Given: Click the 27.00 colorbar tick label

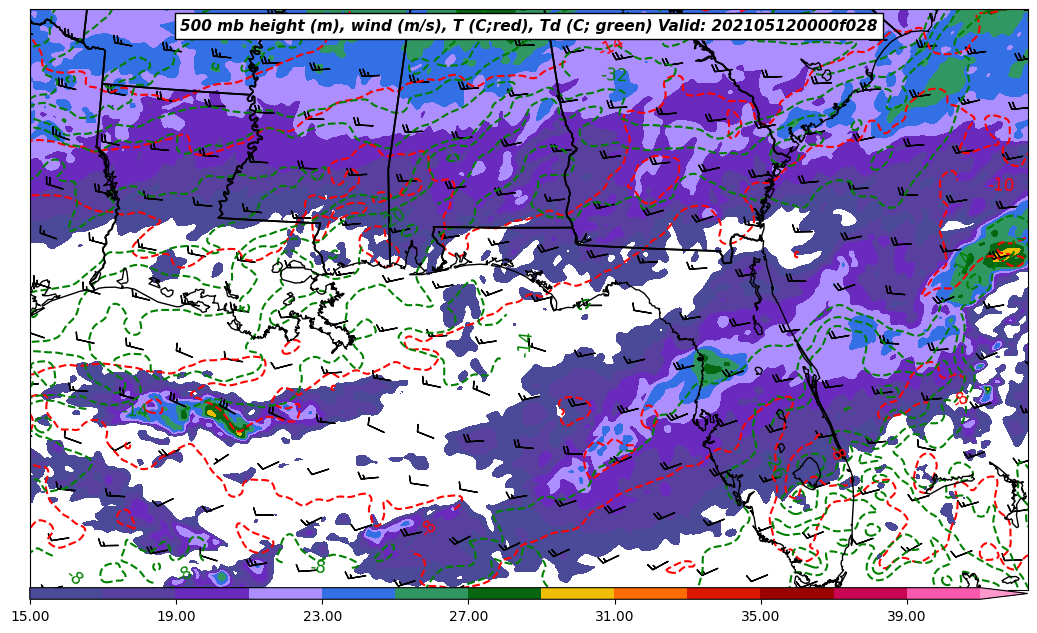Looking at the screenshot, I should click(468, 616).
